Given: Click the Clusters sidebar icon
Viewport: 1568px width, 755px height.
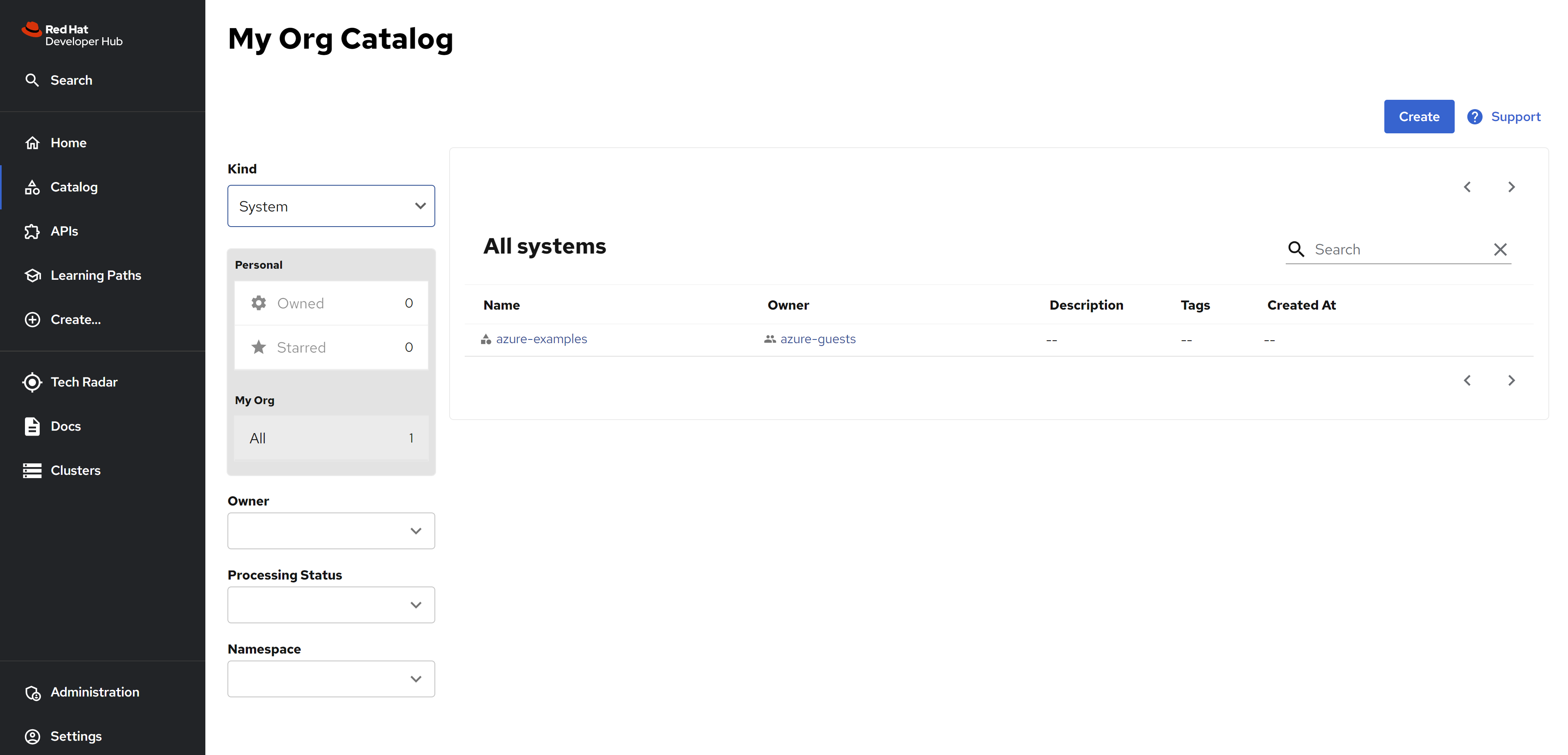Looking at the screenshot, I should (32, 470).
